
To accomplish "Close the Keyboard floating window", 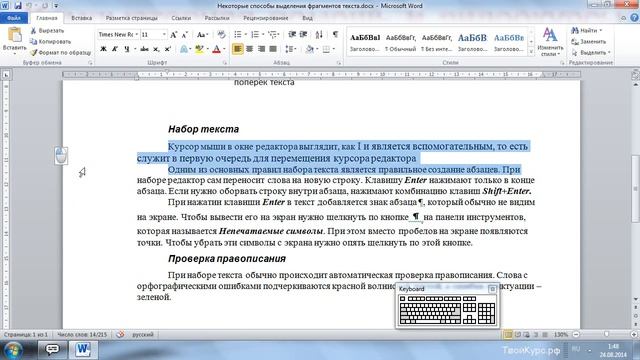I will 492,289.
